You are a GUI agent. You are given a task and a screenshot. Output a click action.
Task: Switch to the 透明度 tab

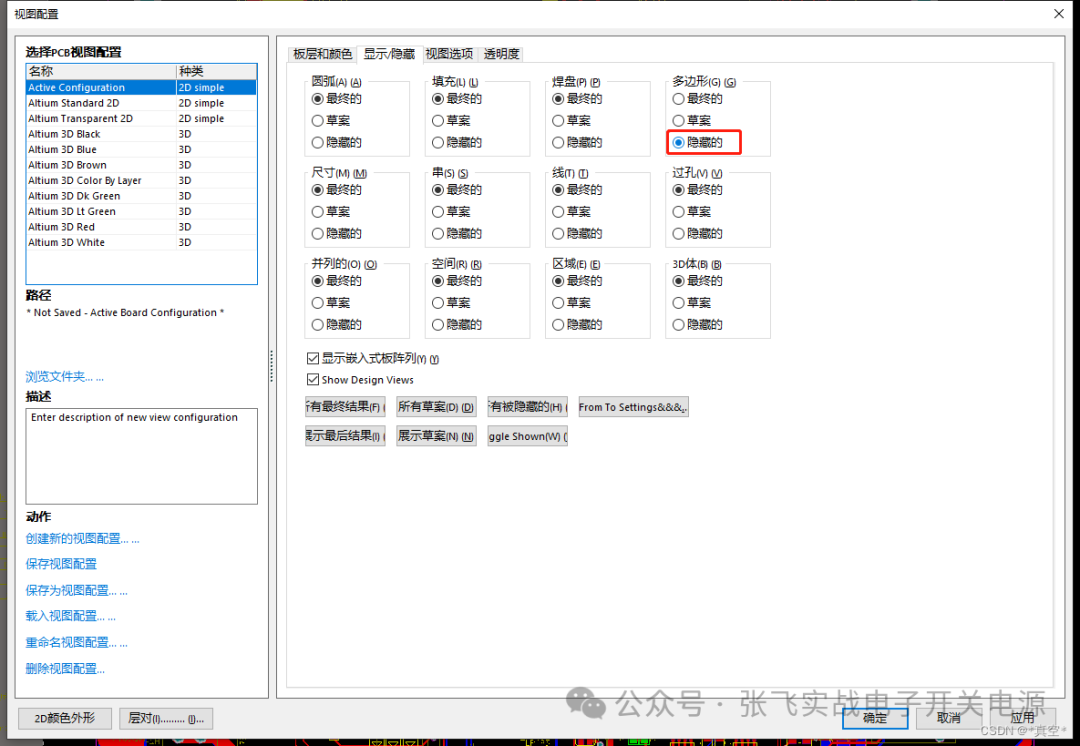point(501,54)
